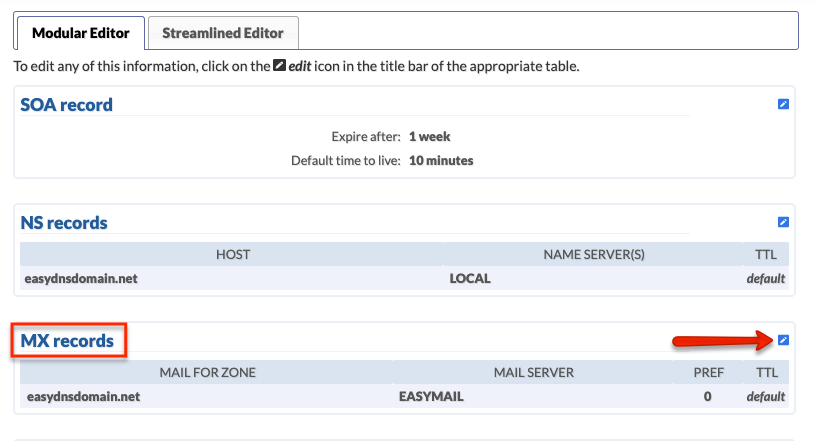Open the SOA record edit icon
This screenshot has height=441, width=817.
(x=783, y=104)
